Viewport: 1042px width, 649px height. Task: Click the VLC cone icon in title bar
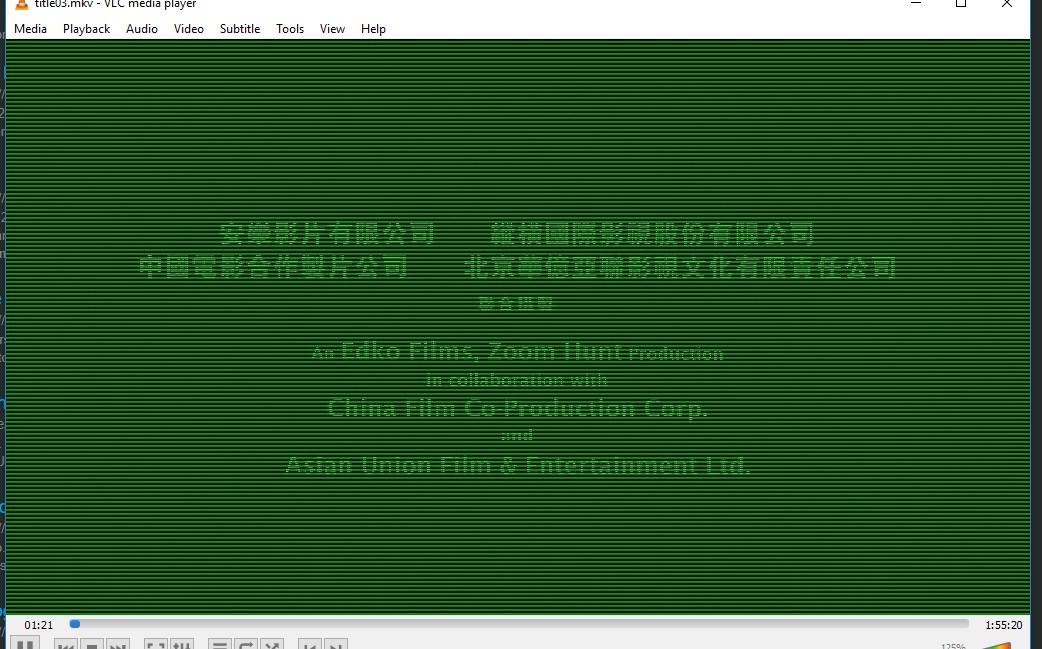tap(22, 4)
